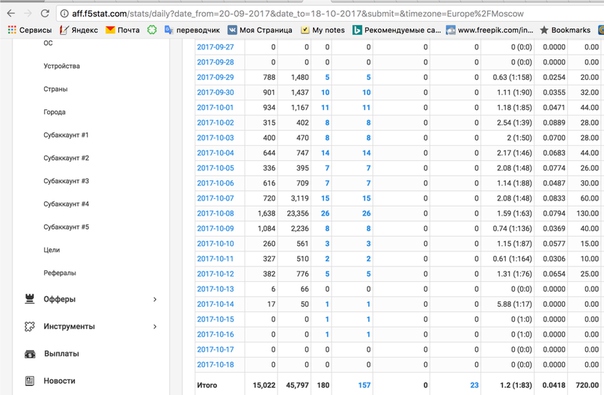Screen dimensions: 604x395
Task: Click the 157 total link in Итого row
Action: point(364,385)
